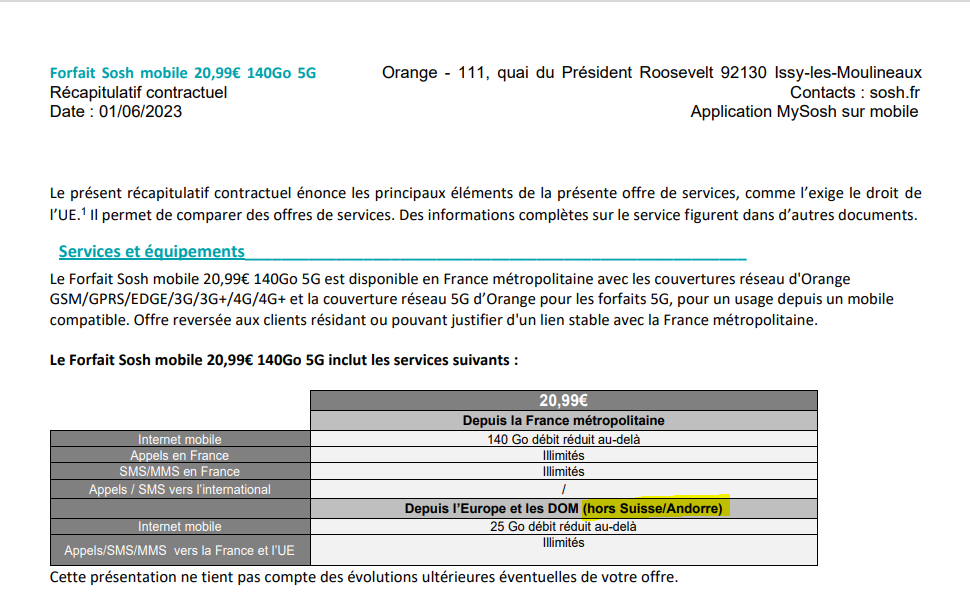Click the paragraph mentioning "GSM/GPRS/EDGE/3G/3G+/4G/4G+"
Viewport: 970px width, 606px height.
point(471,299)
